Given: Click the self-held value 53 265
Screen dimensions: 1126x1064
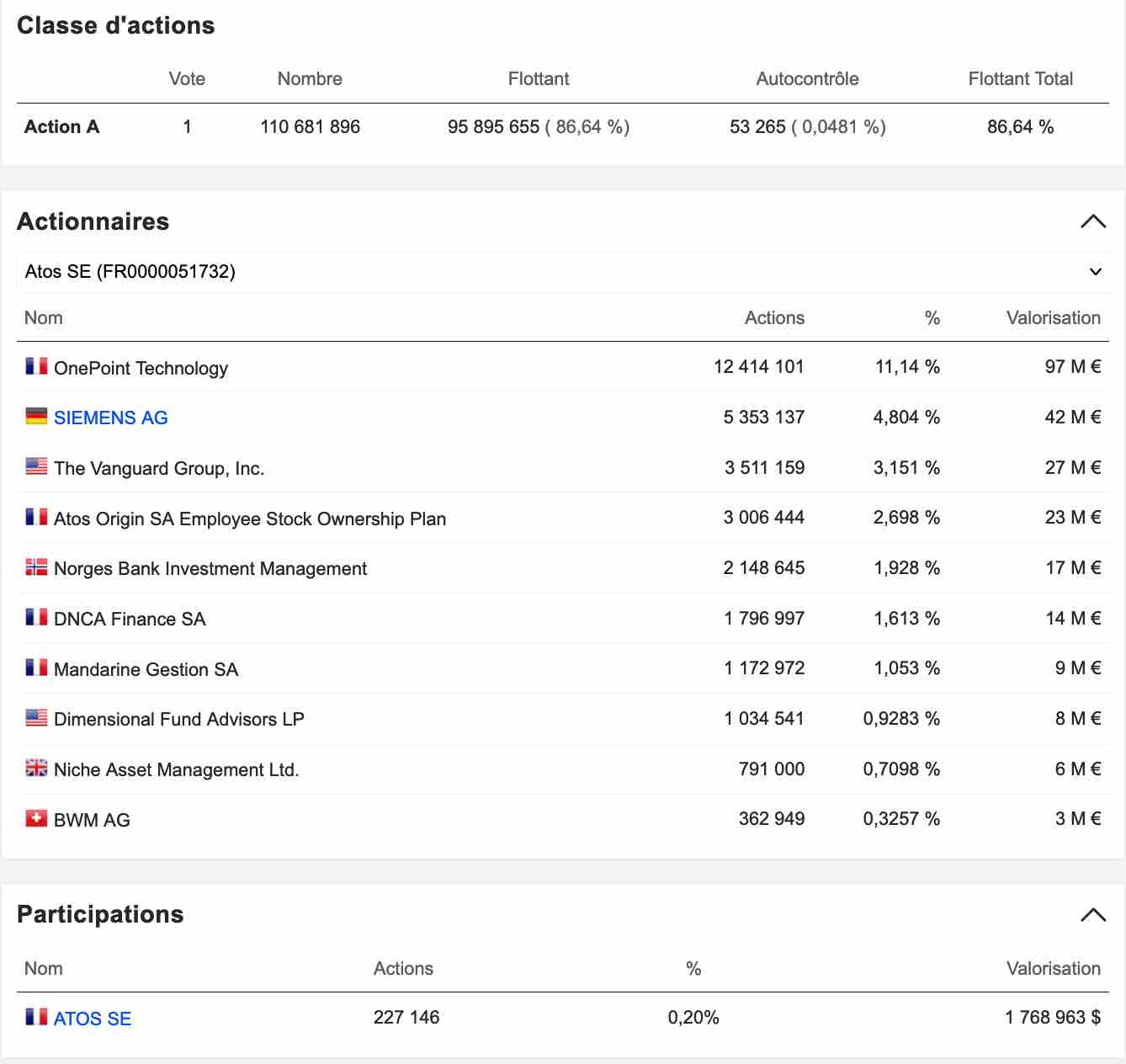Looking at the screenshot, I should click(x=757, y=126).
